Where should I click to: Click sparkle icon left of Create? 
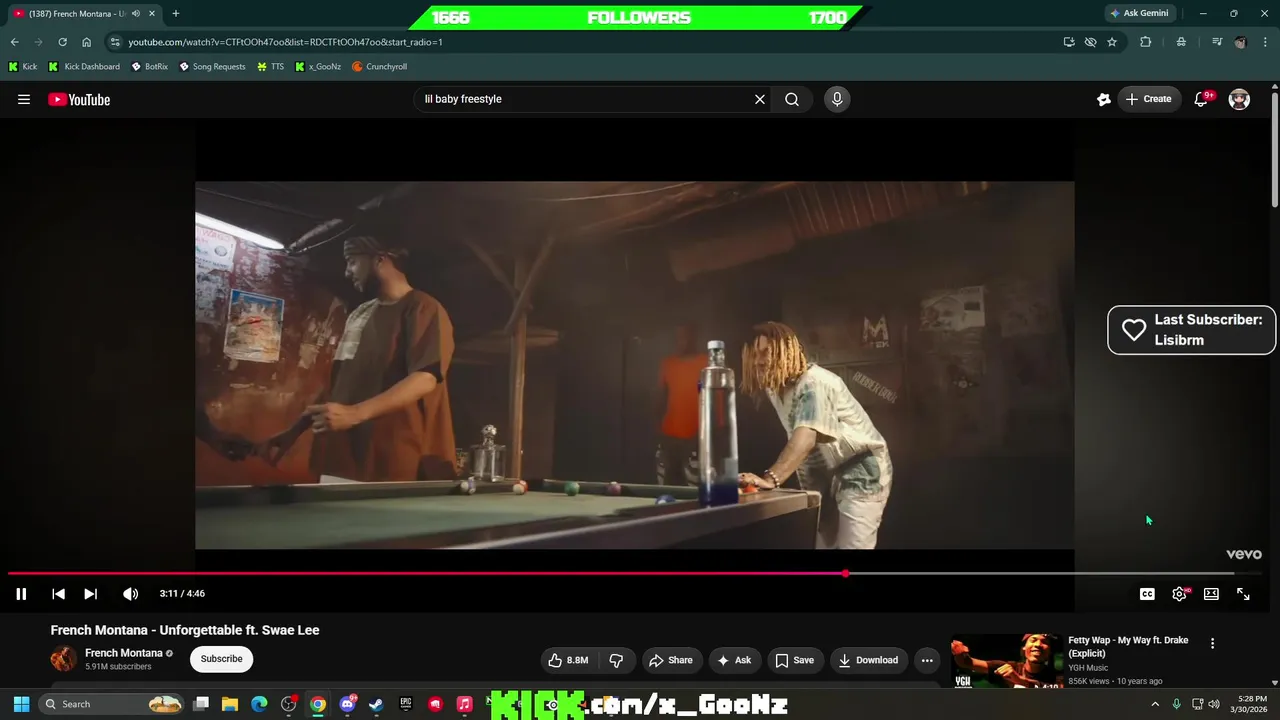1104,99
